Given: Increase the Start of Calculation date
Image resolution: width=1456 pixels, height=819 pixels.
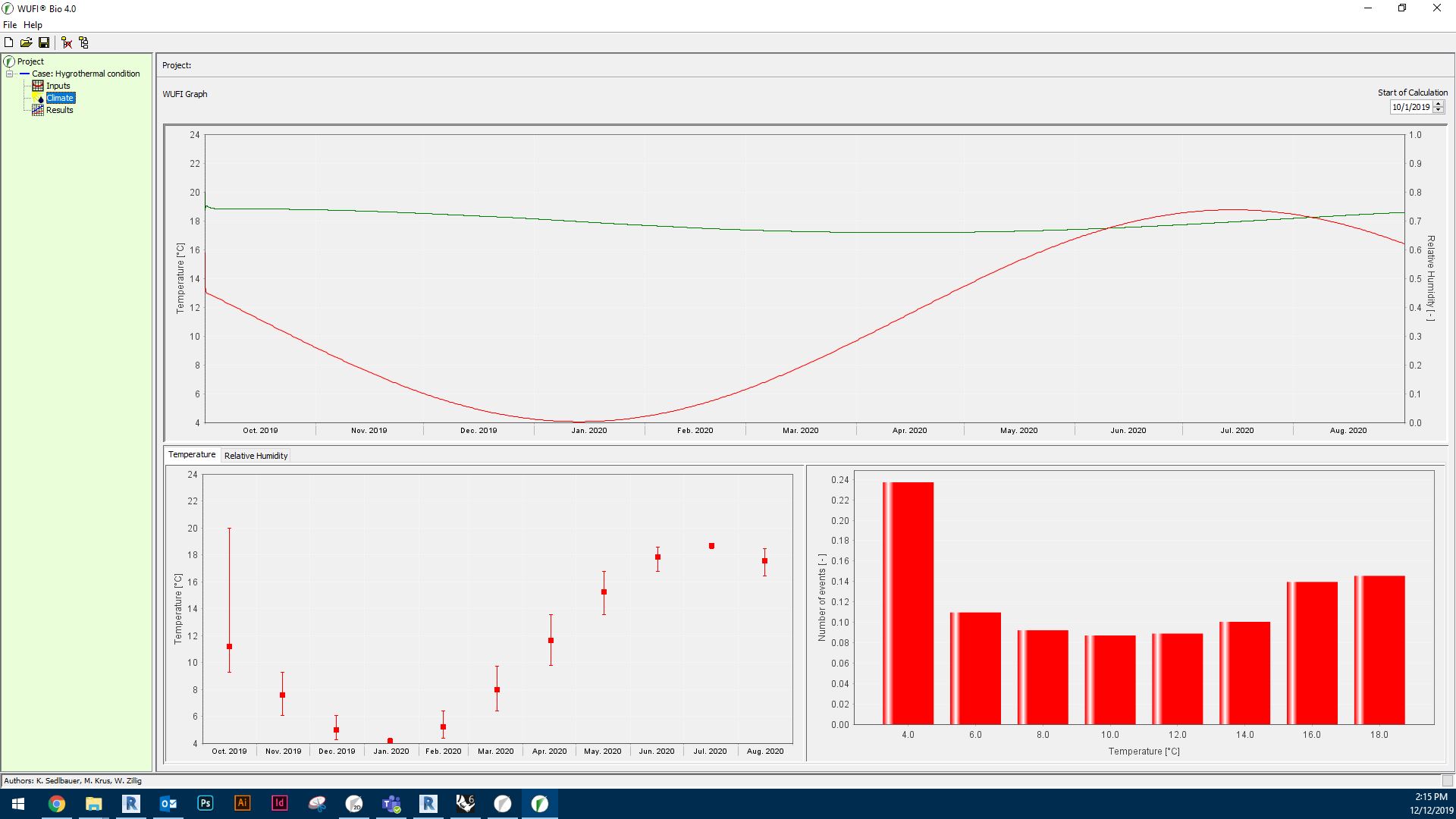Looking at the screenshot, I should coord(1438,104).
